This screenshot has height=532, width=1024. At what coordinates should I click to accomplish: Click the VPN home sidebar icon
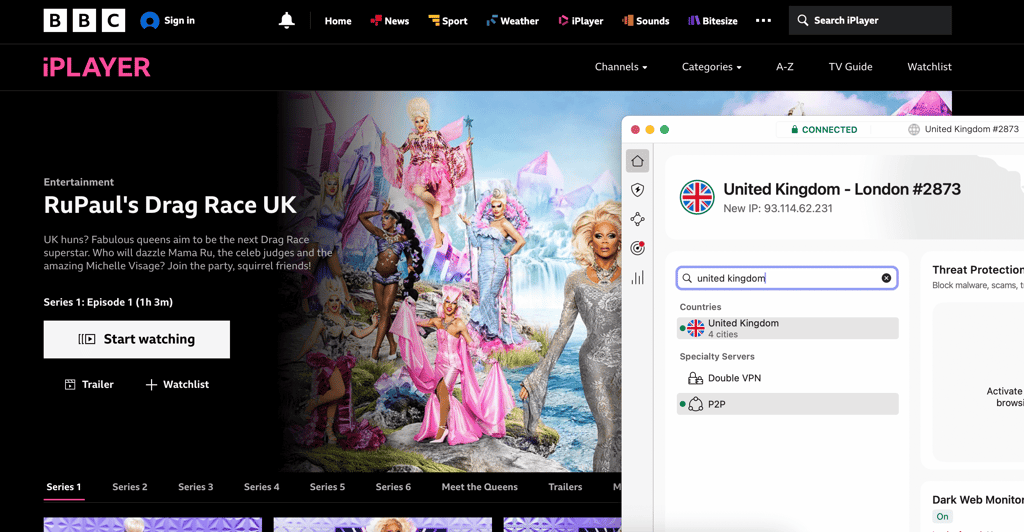tap(637, 161)
